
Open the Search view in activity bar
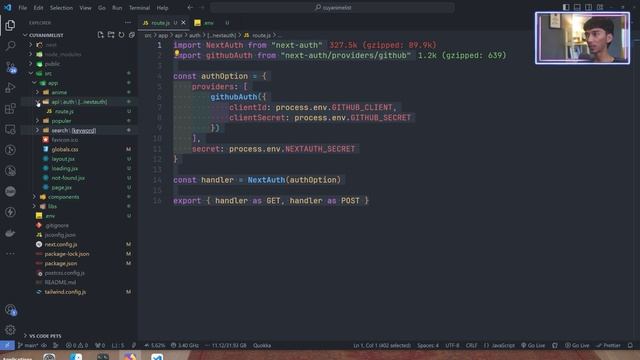(x=10, y=46)
